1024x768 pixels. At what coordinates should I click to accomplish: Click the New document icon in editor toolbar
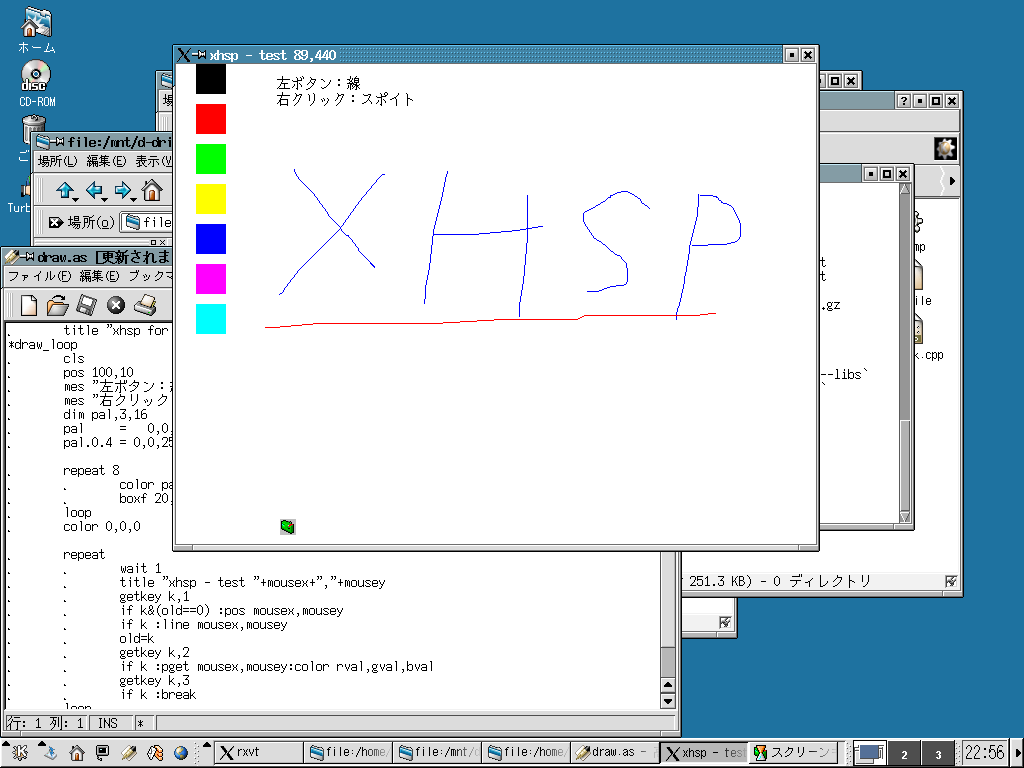click(x=29, y=305)
